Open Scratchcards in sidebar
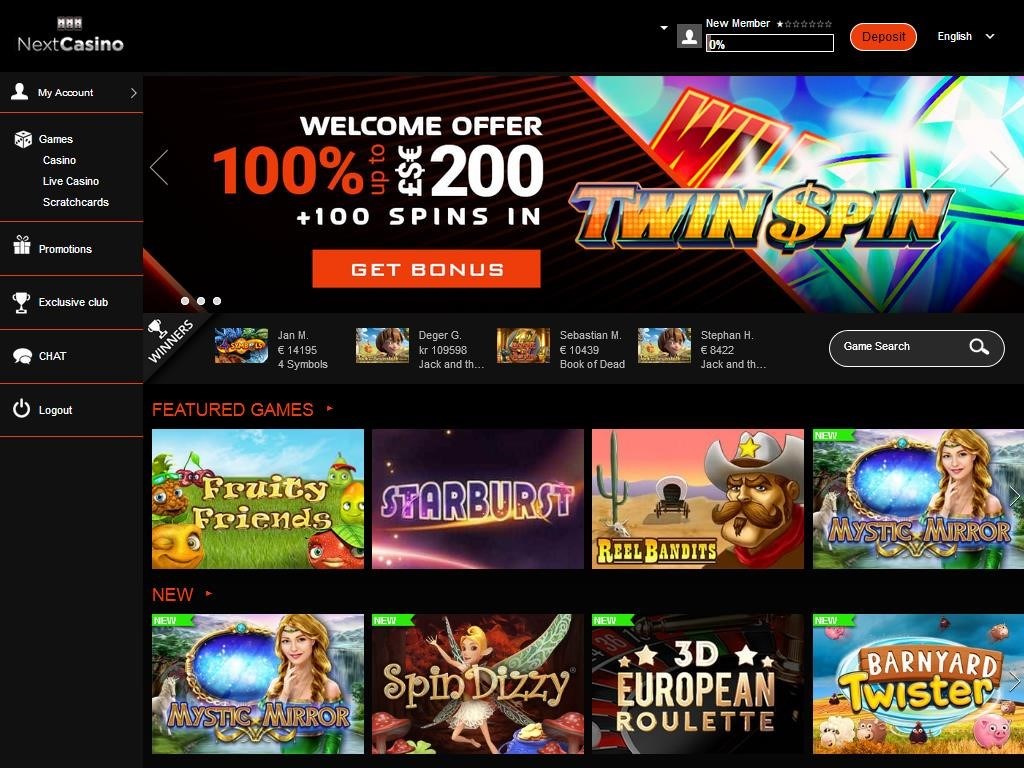Screen dimensions: 1024x768 tap(76, 202)
